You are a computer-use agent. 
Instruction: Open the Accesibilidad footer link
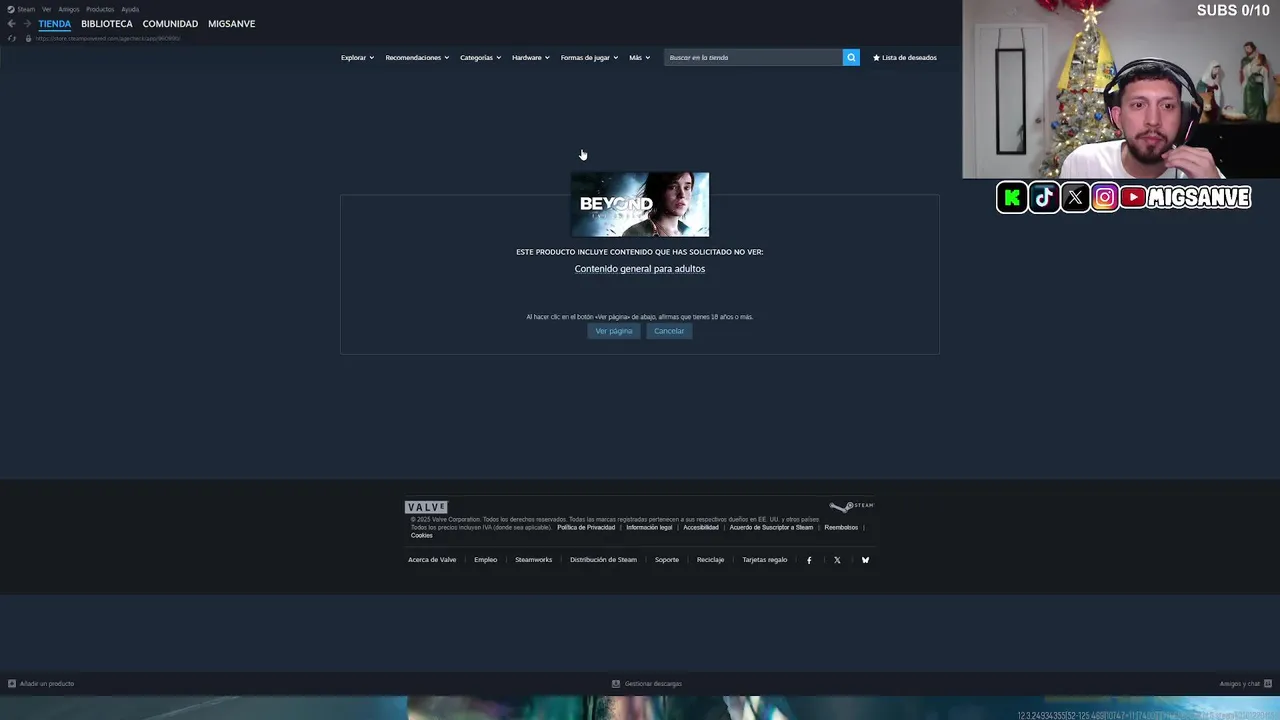point(701,527)
